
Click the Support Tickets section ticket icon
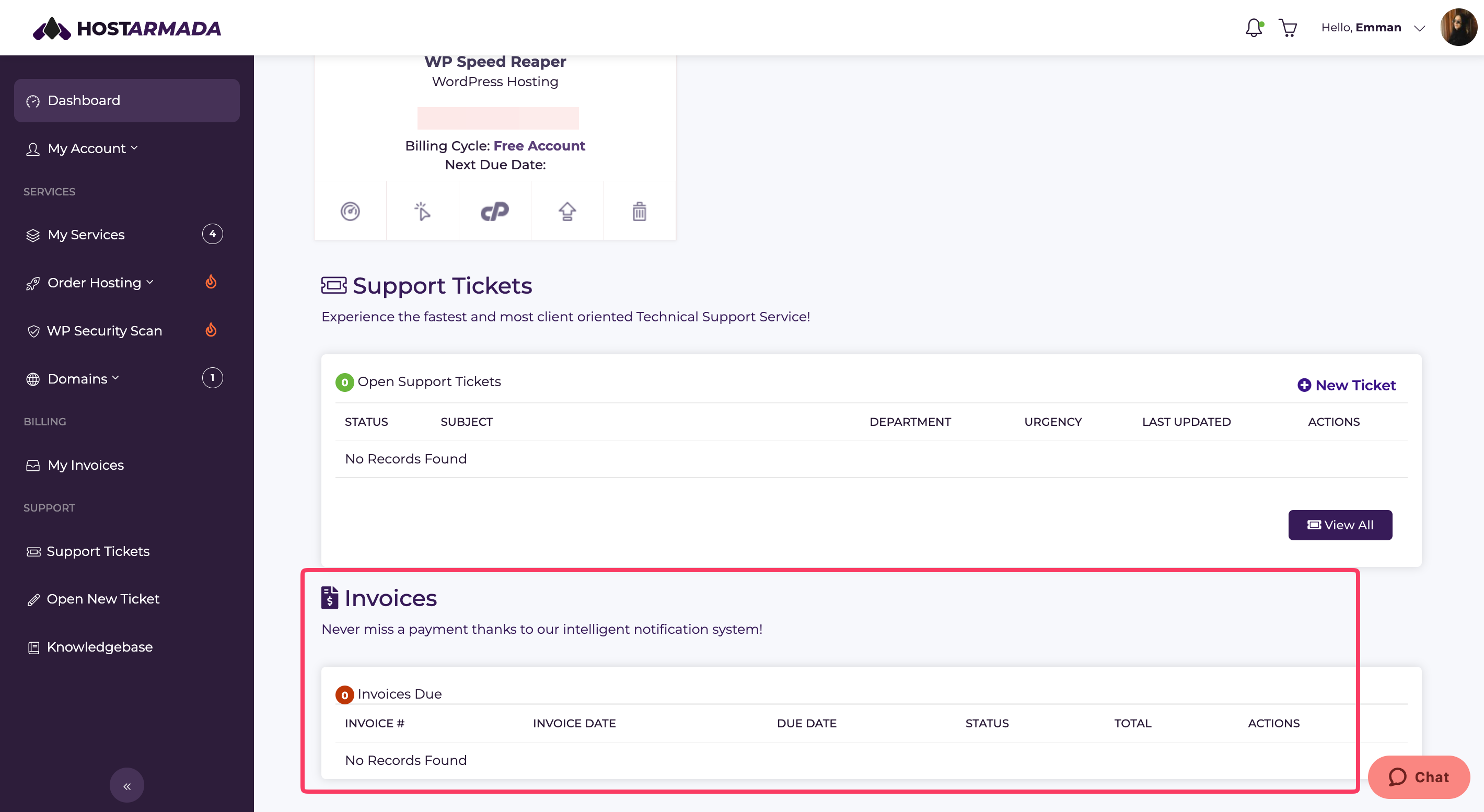tap(334, 286)
